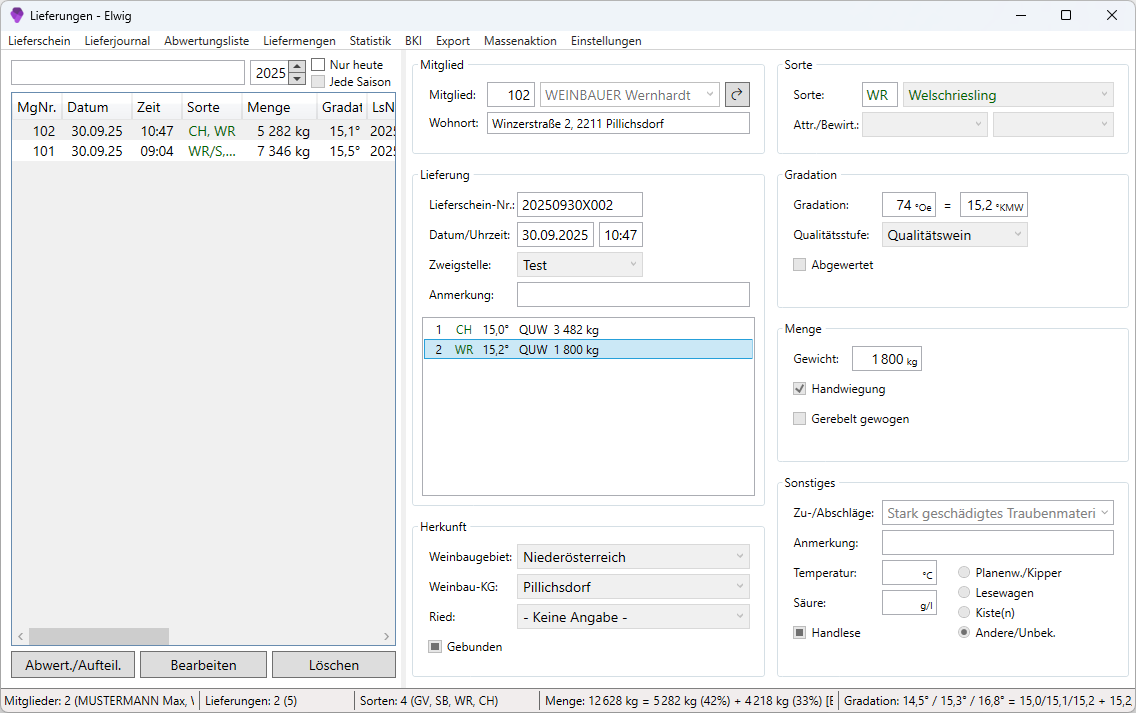Open the BKI menu
The image size is (1136, 713).
tap(413, 41)
